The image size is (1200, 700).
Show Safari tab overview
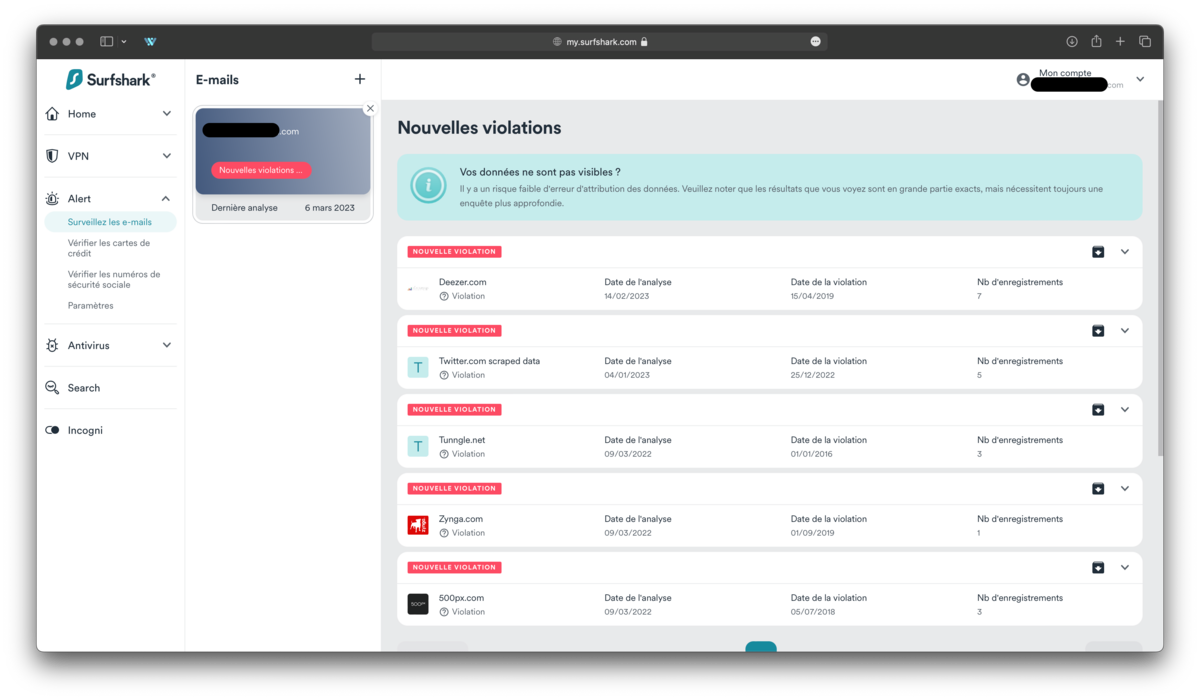click(x=1145, y=41)
